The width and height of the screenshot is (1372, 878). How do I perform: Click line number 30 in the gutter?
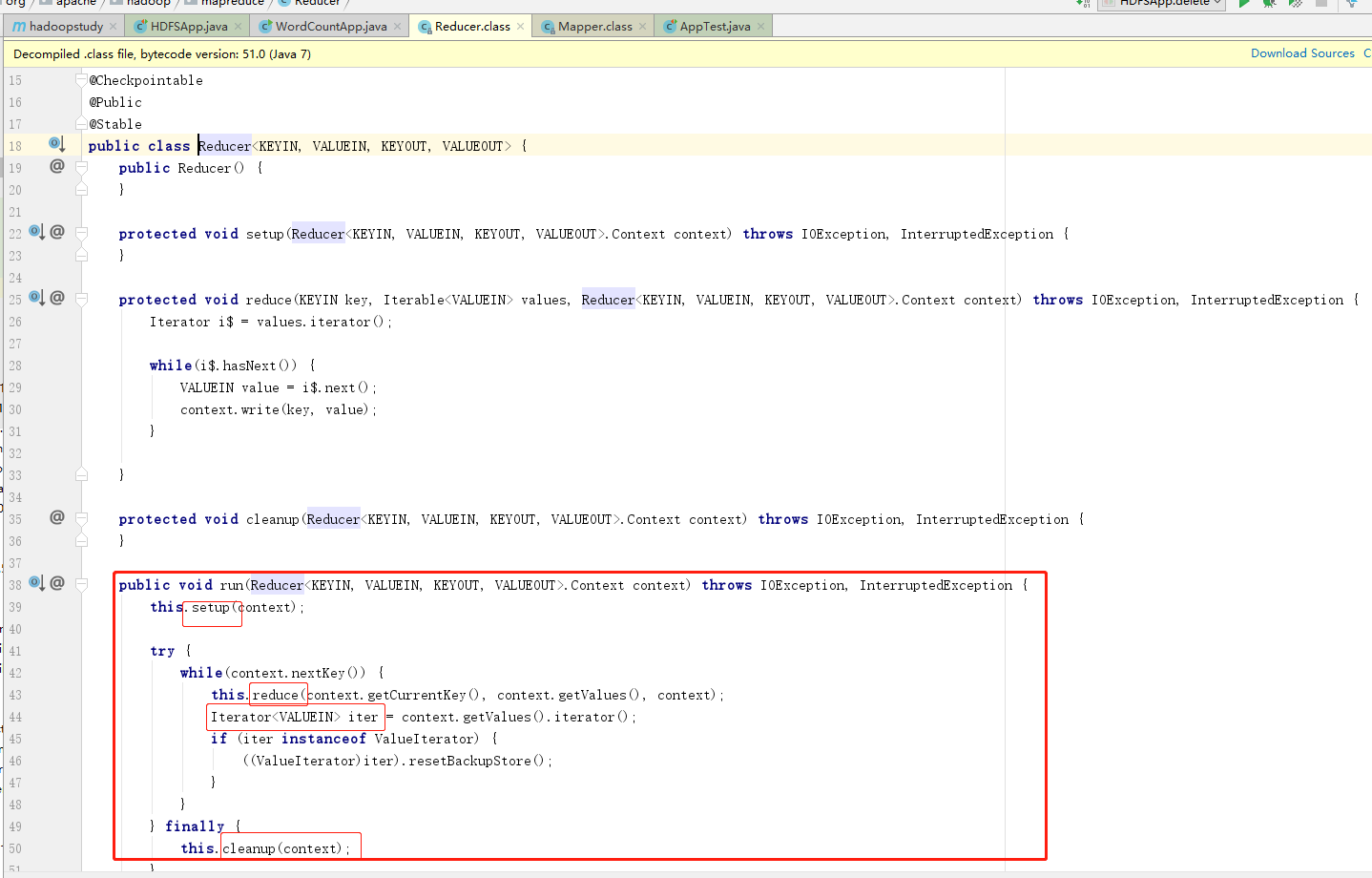[15, 409]
